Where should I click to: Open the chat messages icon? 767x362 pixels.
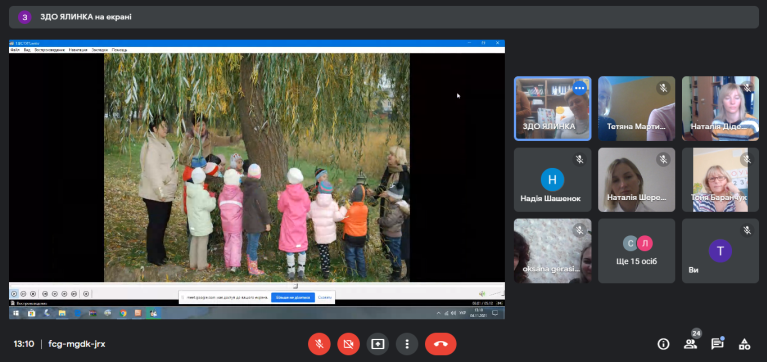point(717,344)
